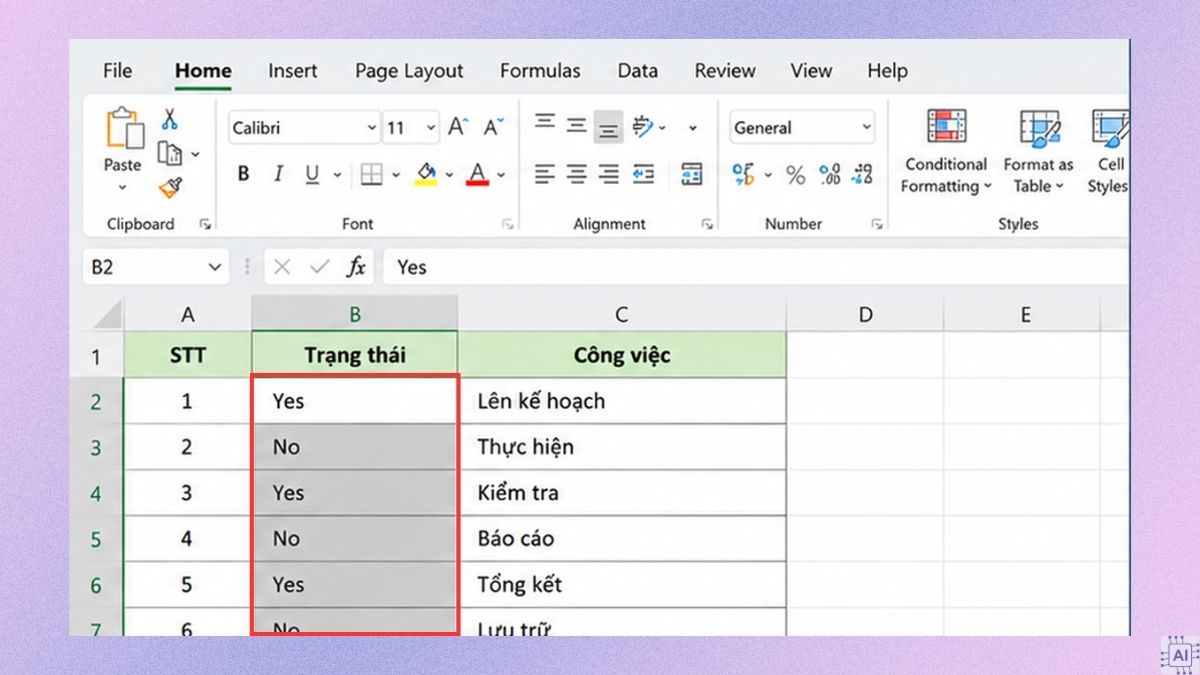1200x675 pixels.
Task: Click the highlighted Bottom Align icon
Action: (x=608, y=127)
